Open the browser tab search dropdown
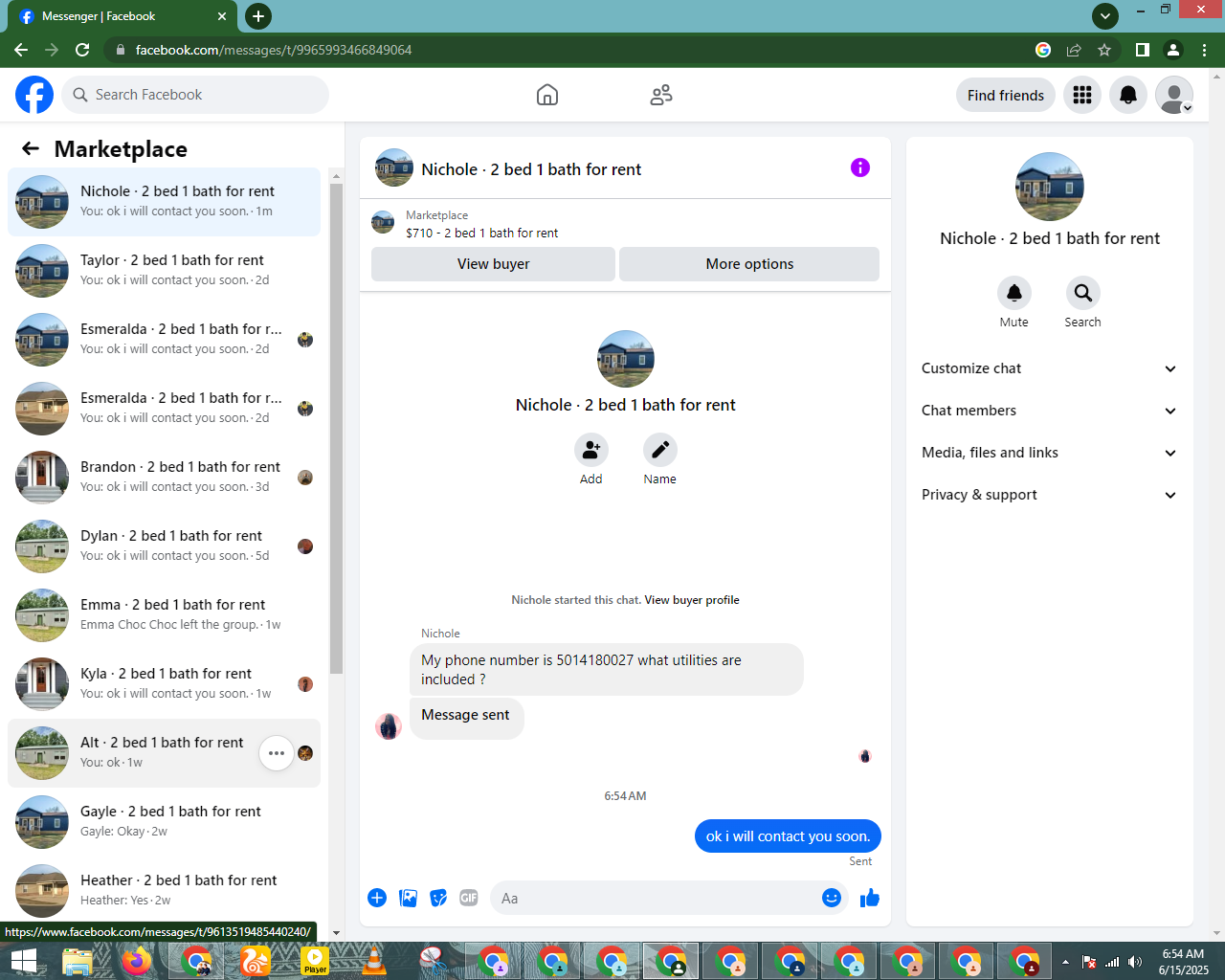 (x=1105, y=15)
